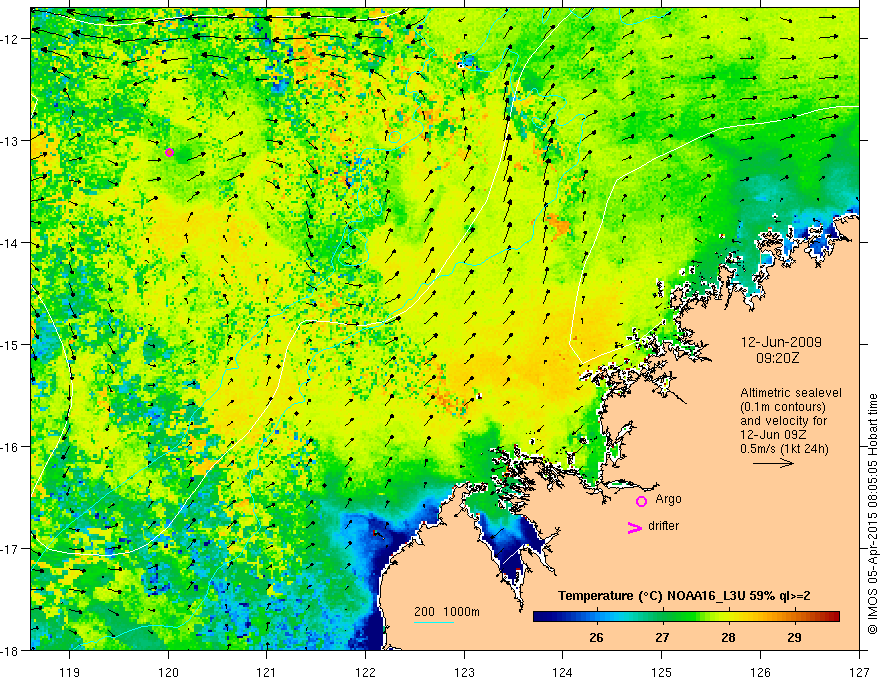The image size is (880, 680).
Task: Click the '12-Jun-2009' date label
Action: pyautogui.click(x=781, y=342)
